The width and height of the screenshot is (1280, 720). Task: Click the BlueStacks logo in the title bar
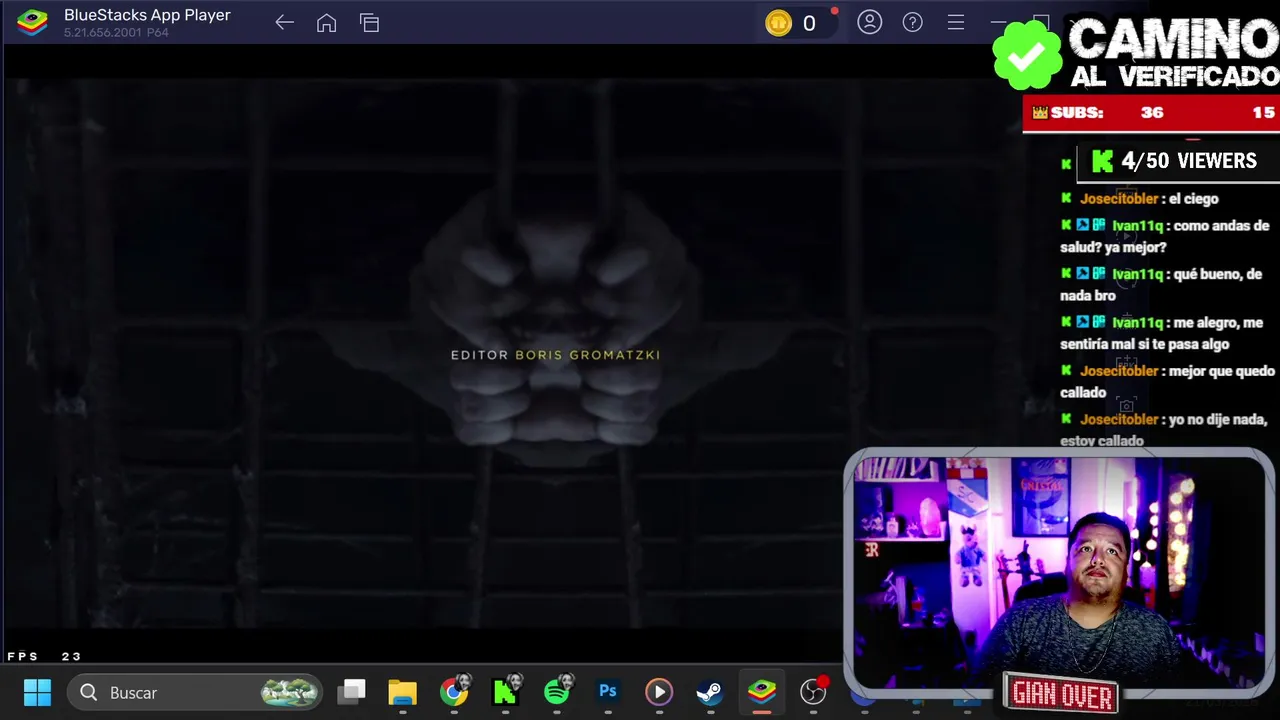click(33, 23)
